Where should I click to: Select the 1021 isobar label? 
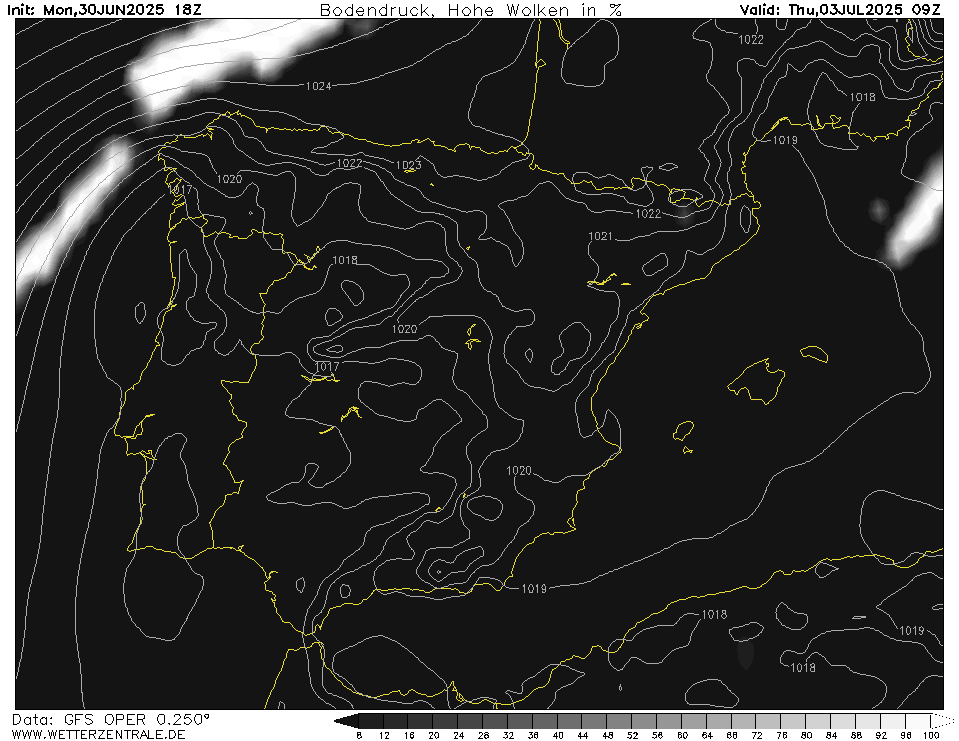[x=601, y=236]
